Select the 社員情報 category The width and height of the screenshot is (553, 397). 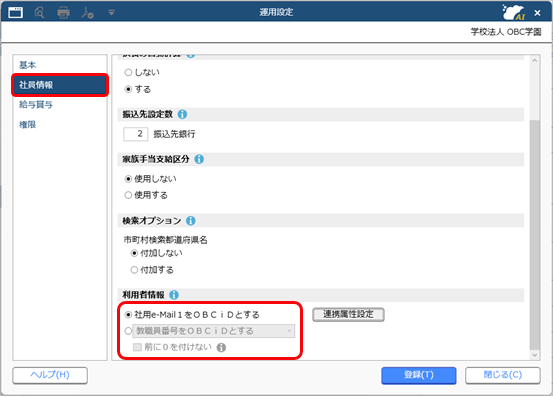click(x=60, y=85)
